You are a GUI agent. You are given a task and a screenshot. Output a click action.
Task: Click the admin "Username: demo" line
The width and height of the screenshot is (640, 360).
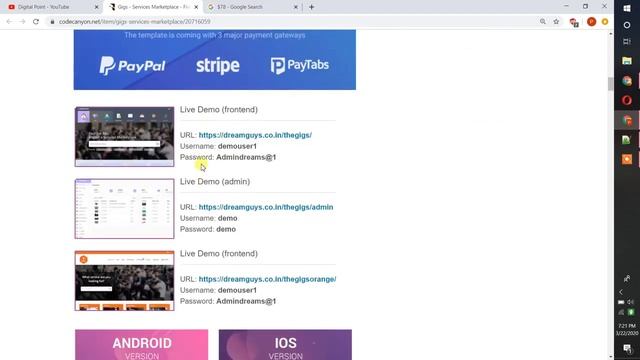pyautogui.click(x=209, y=218)
